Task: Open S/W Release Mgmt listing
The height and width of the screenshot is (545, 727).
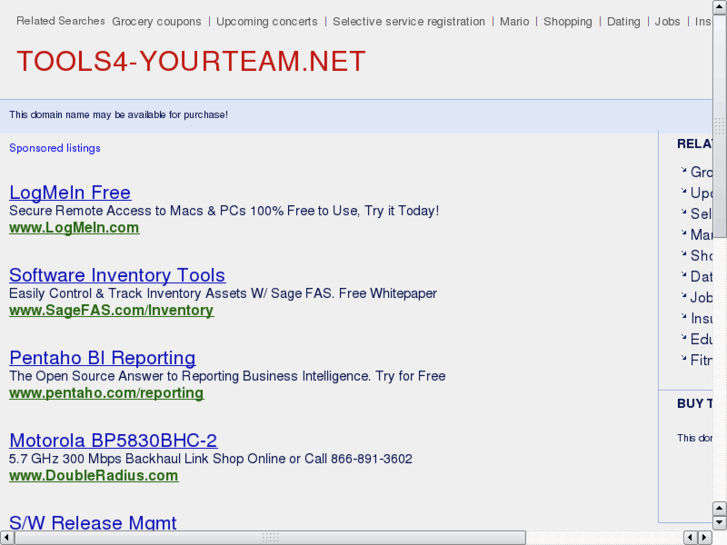Action: [93, 522]
